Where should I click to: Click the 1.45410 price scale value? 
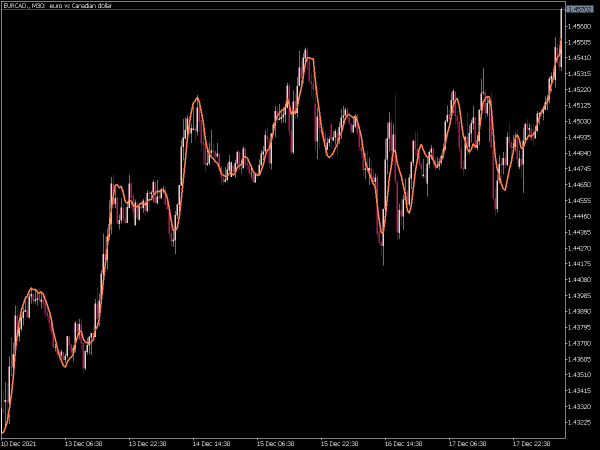(580, 58)
